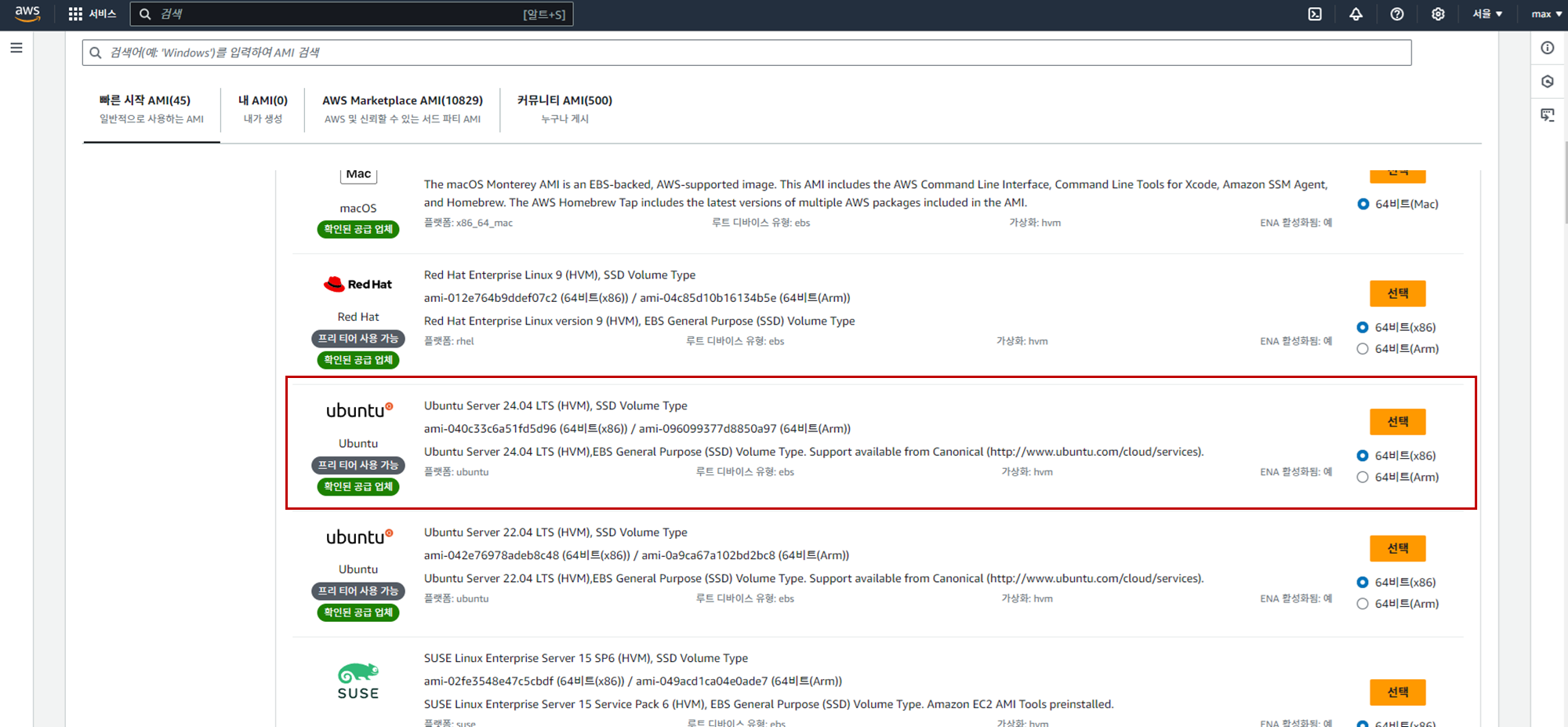Open the services grid menu
The image size is (1568, 727).
pos(75,14)
